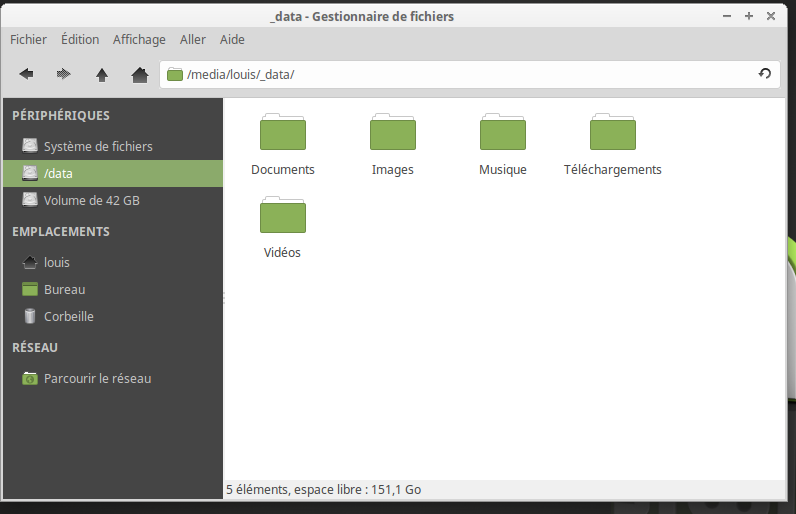Click the drive icon for Volume de 42 GB
796x514 pixels.
tap(30, 200)
